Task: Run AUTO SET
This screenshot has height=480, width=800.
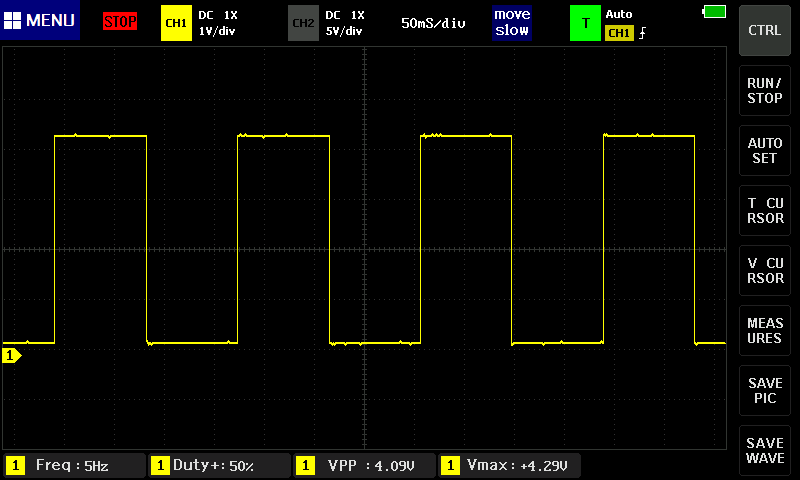Action: coord(765,150)
